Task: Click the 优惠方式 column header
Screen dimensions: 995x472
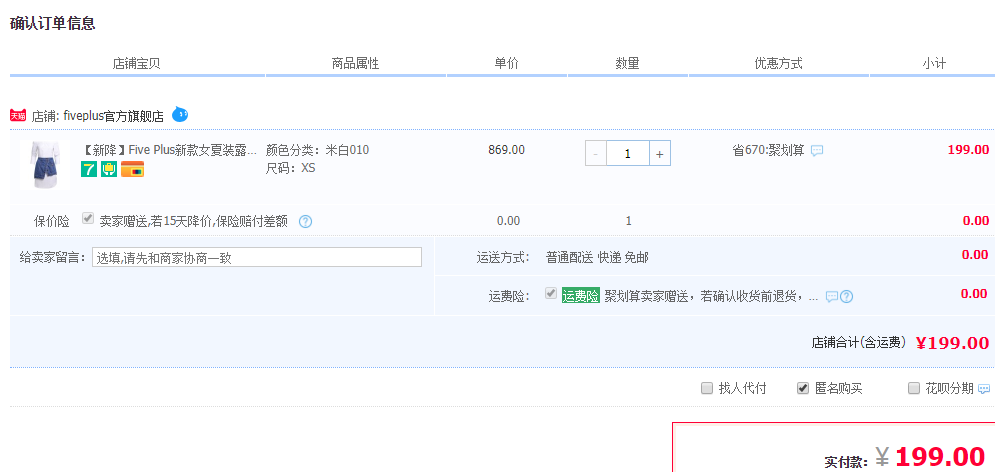Action: 778,63
